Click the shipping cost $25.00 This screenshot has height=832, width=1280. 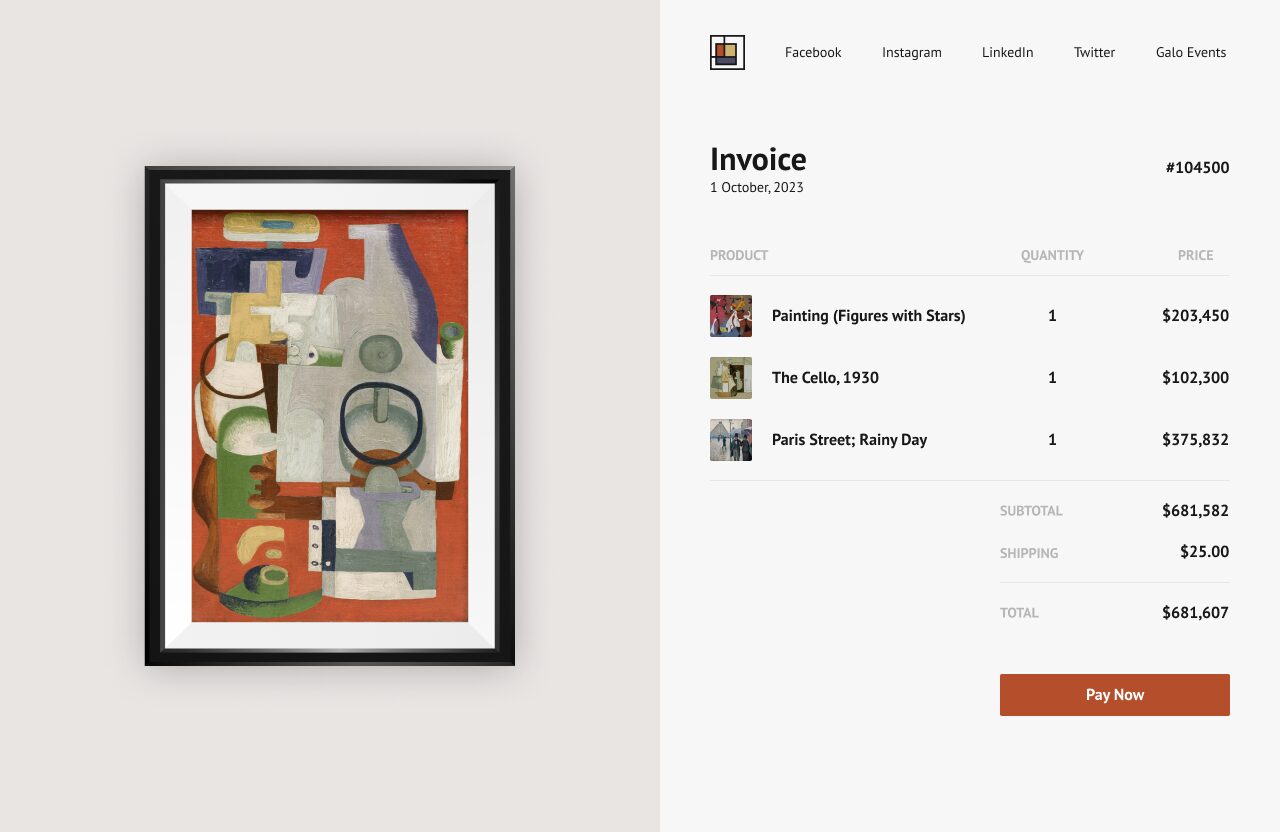pos(1205,552)
